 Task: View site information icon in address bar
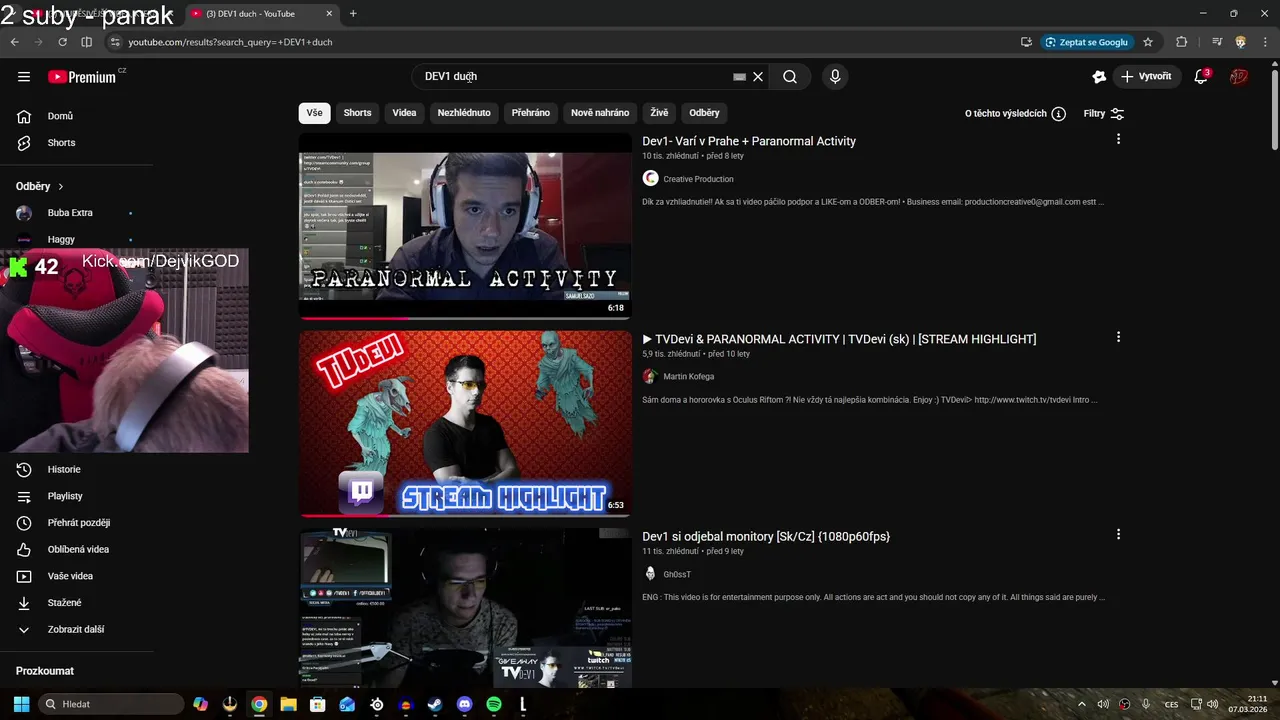click(x=115, y=42)
